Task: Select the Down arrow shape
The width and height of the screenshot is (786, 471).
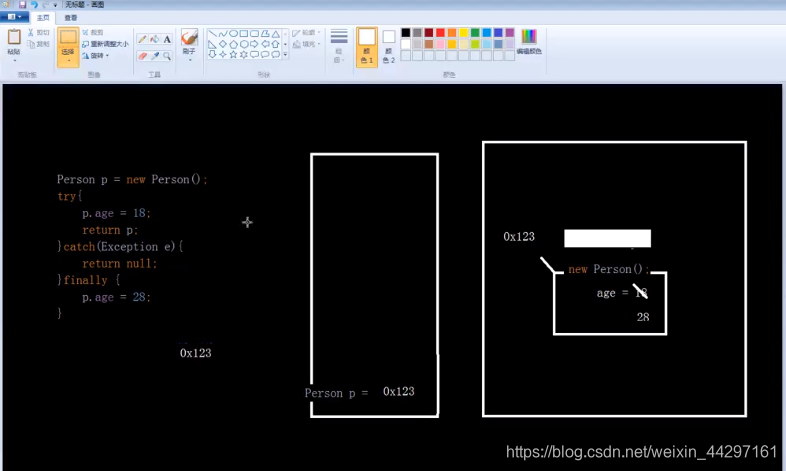Action: coord(213,55)
